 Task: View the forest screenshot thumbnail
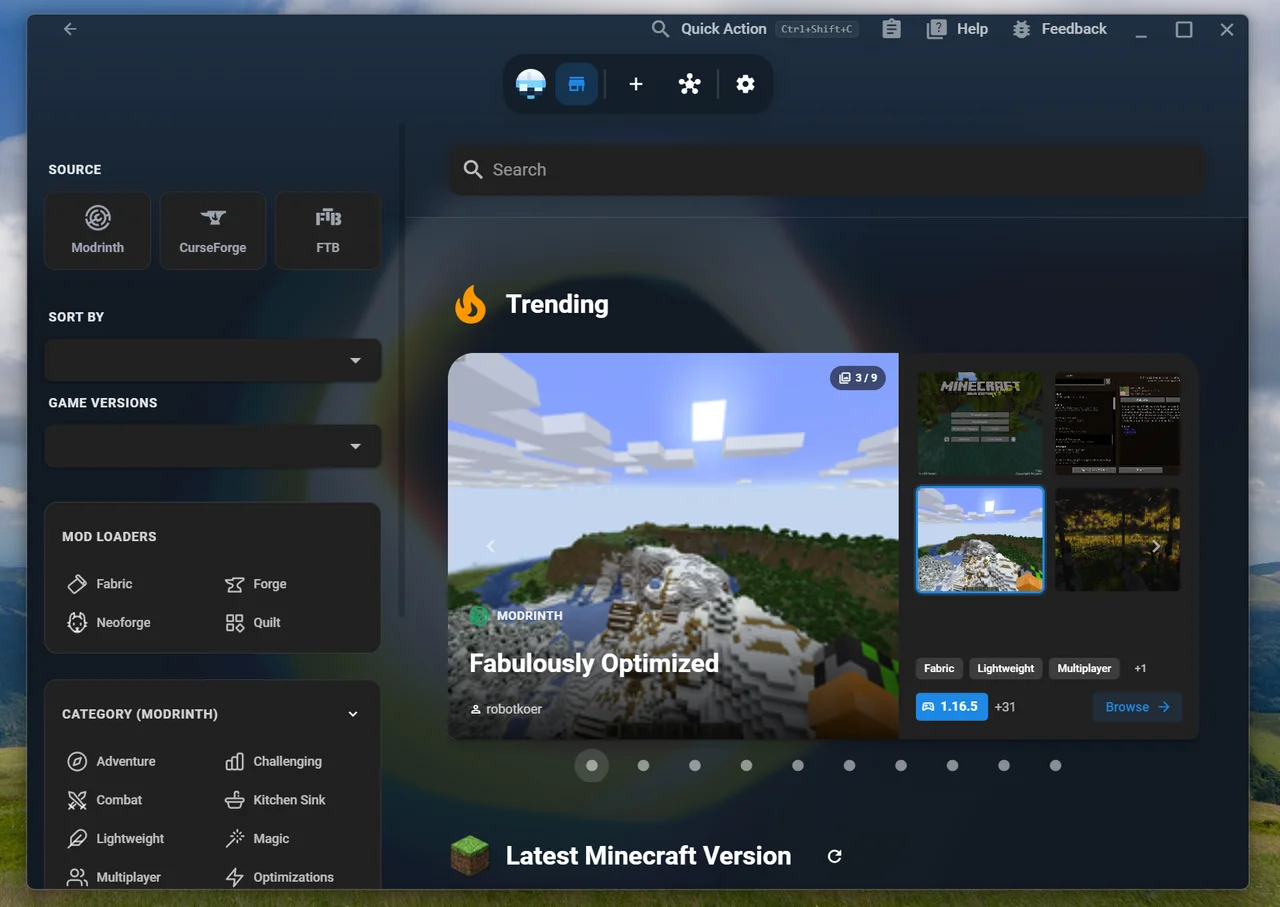pyautogui.click(x=1118, y=540)
